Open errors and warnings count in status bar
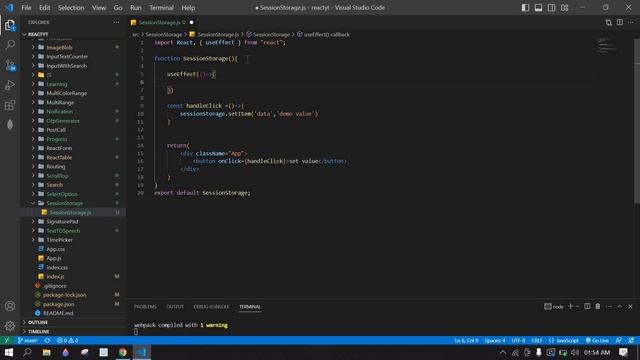The width and height of the screenshot is (640, 360). (x=67, y=340)
